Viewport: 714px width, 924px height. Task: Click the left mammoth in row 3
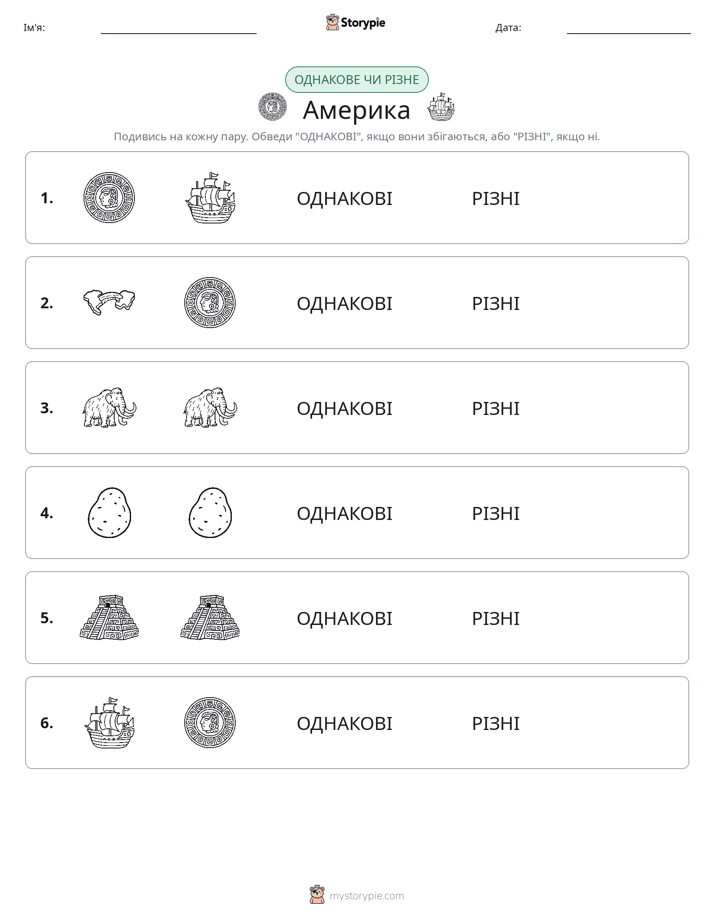(109, 407)
